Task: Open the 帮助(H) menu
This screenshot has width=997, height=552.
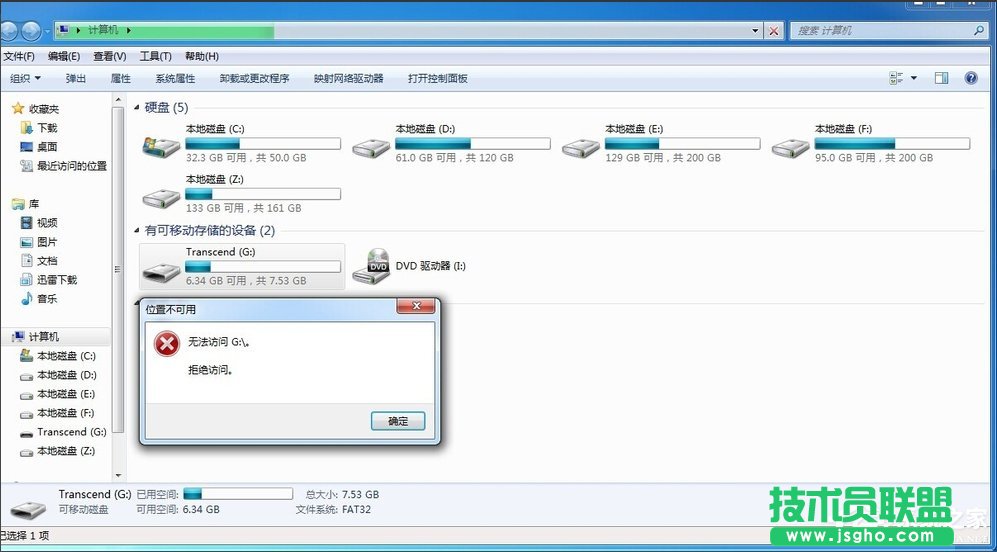Action: 202,56
